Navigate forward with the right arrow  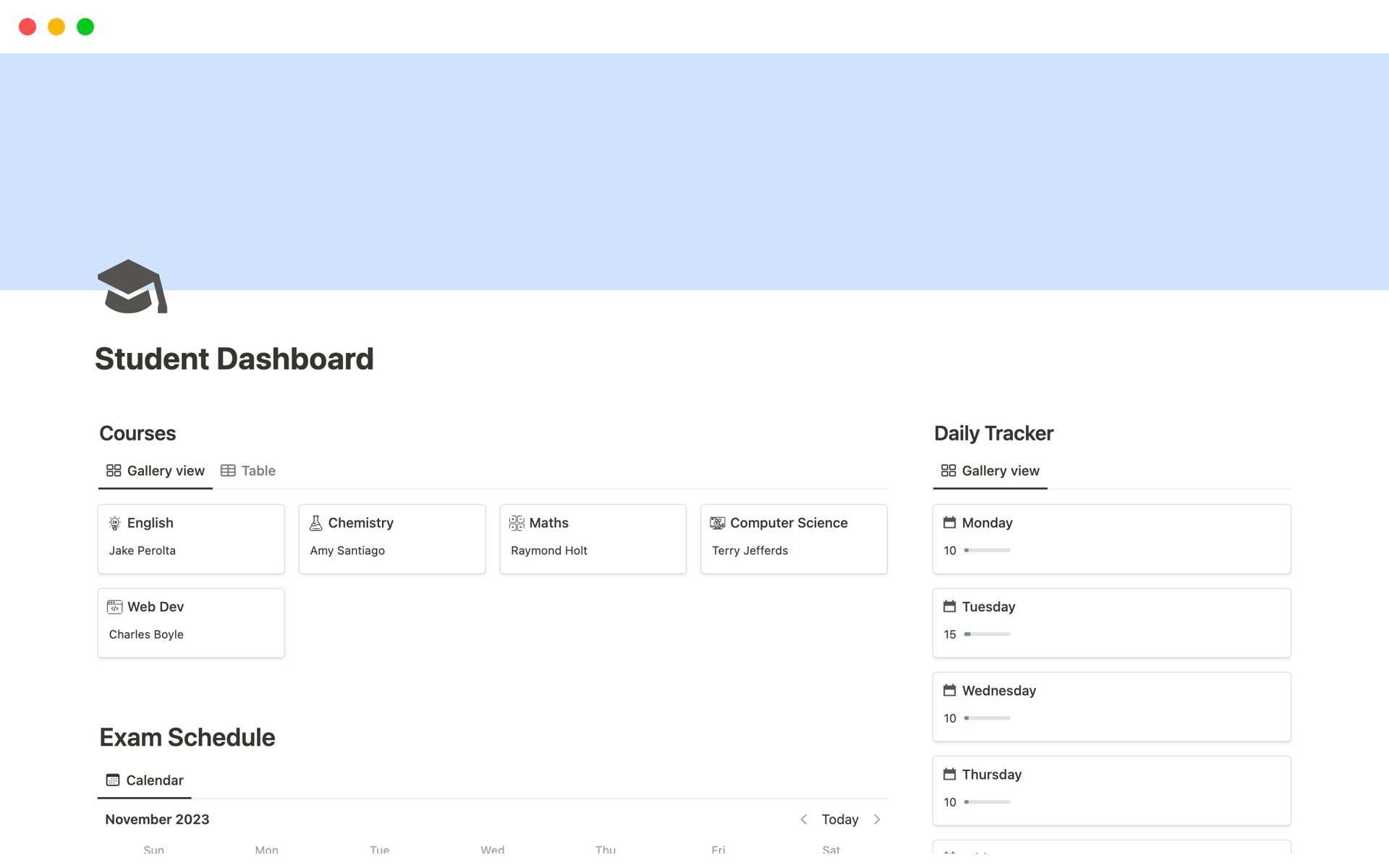pyautogui.click(x=877, y=819)
